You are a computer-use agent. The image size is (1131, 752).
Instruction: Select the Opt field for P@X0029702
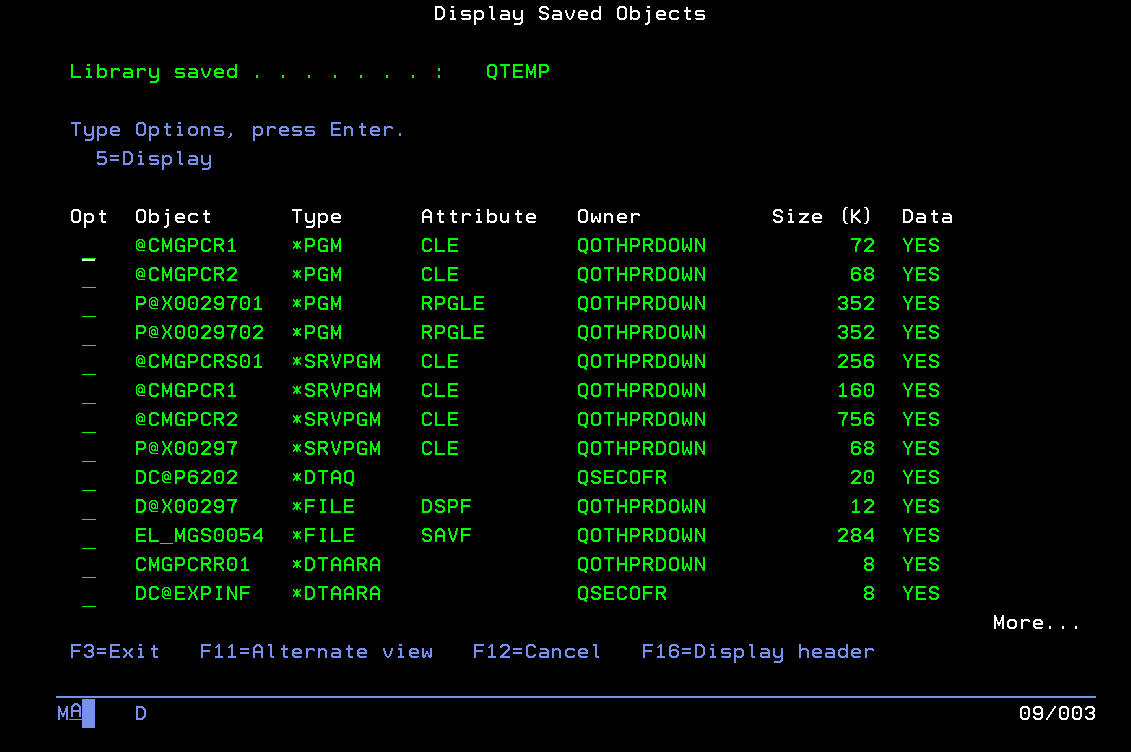pos(89,333)
